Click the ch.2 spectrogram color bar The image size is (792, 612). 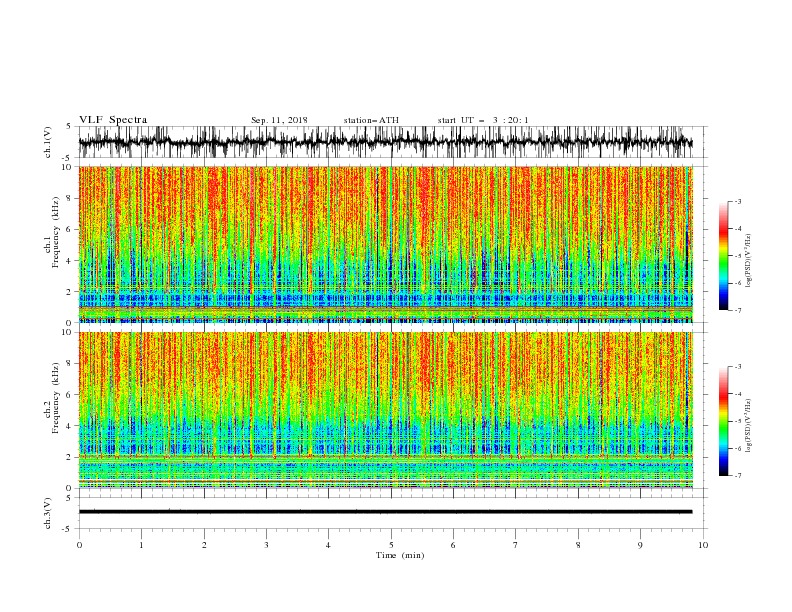tap(723, 421)
